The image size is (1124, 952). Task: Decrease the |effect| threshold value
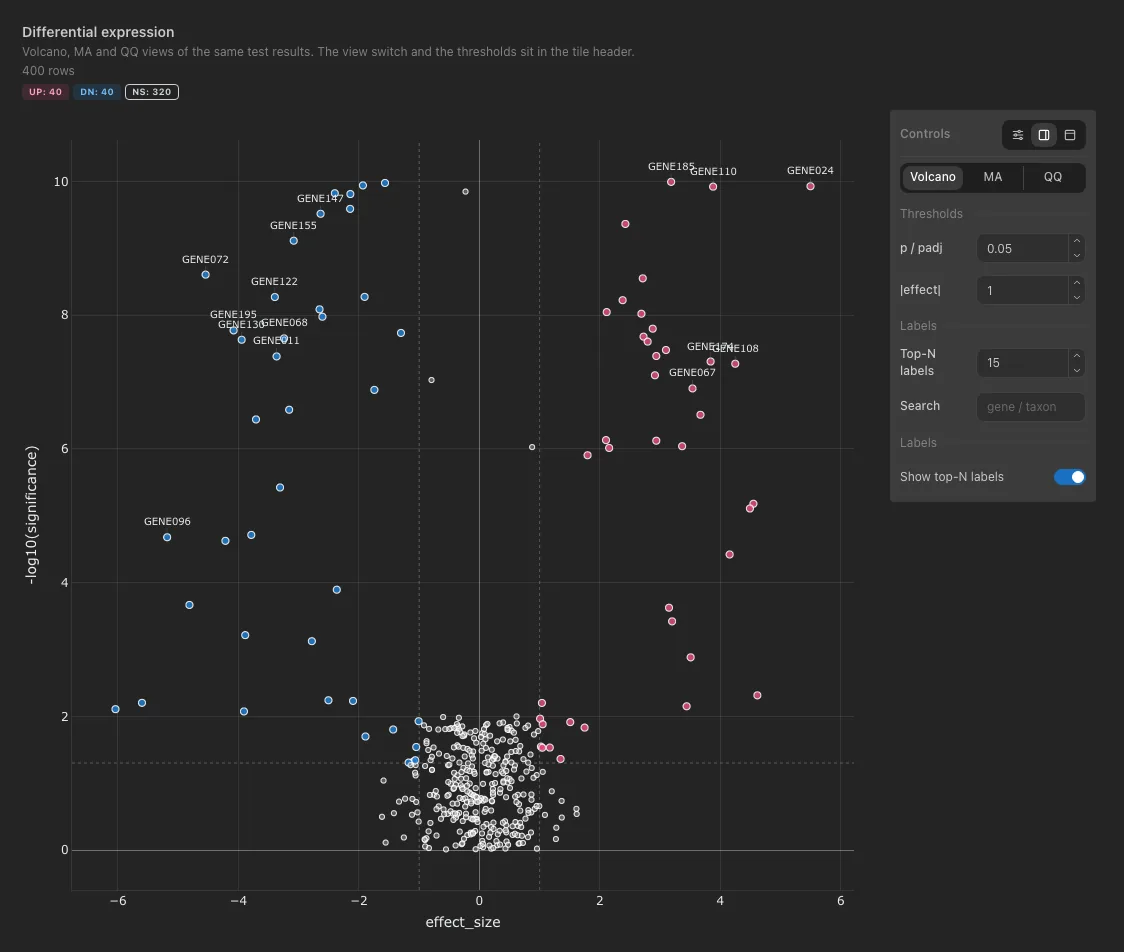(x=1077, y=298)
